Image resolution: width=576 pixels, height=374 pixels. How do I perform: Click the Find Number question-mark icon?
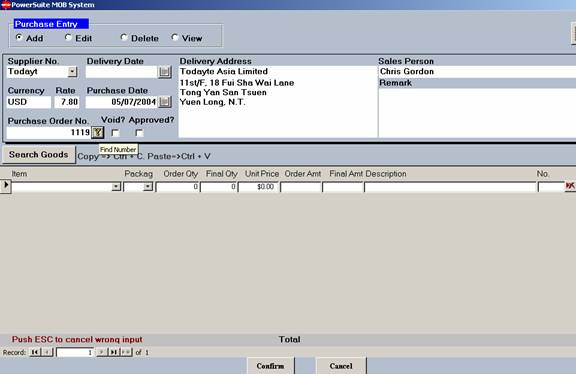(97, 132)
